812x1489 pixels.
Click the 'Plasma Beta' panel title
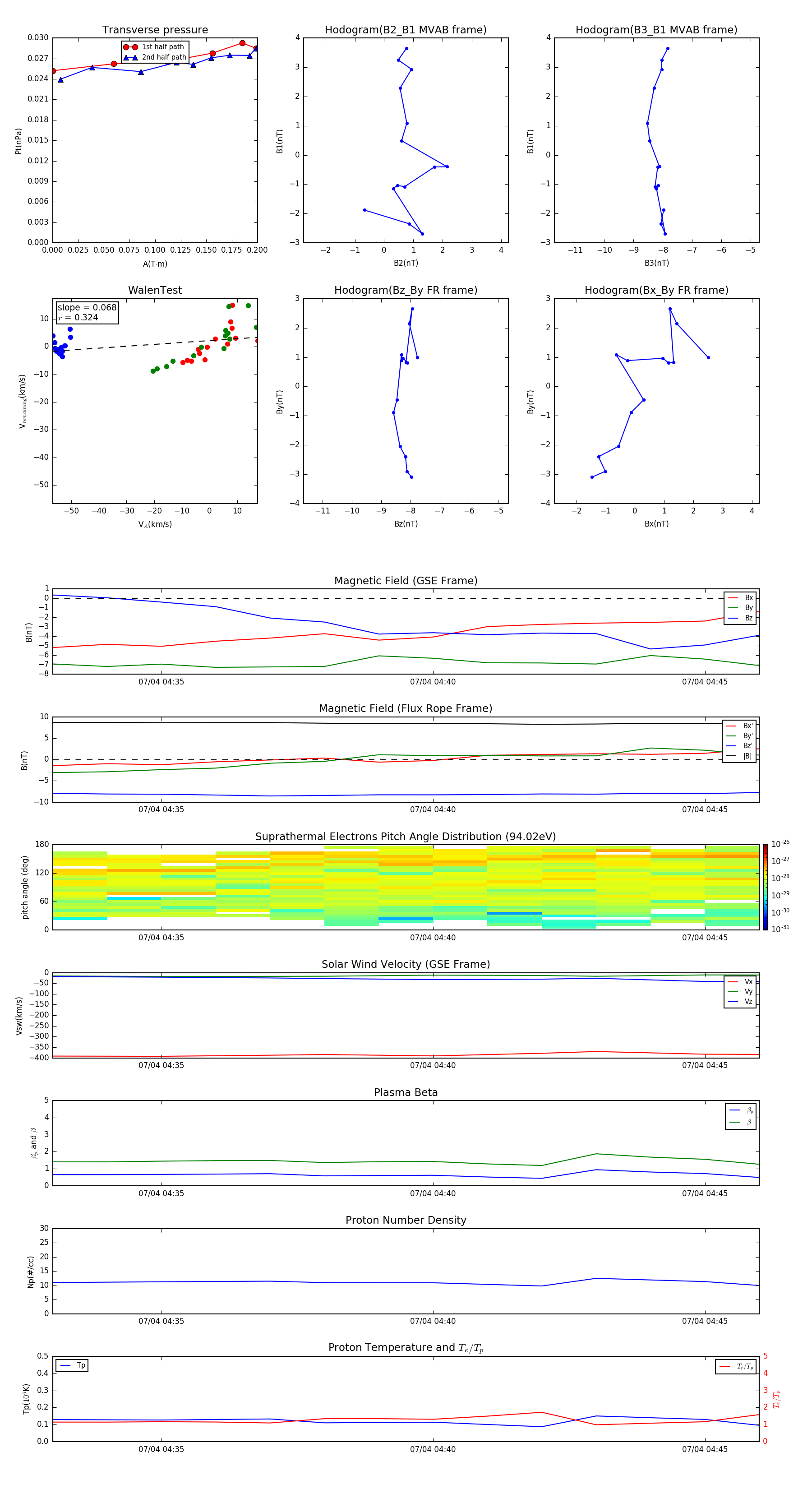point(406,1092)
